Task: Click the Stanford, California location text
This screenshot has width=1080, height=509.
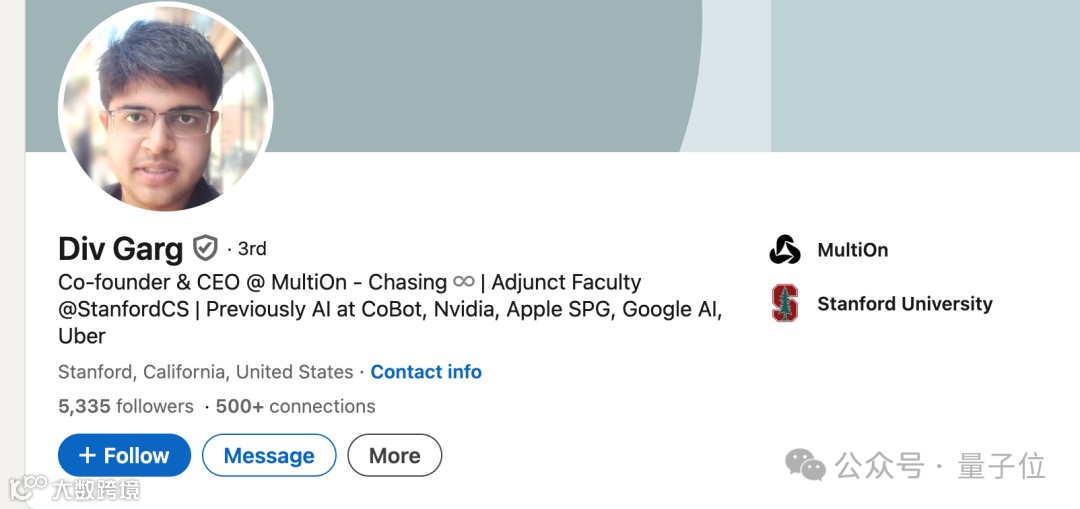Action: coord(205,372)
